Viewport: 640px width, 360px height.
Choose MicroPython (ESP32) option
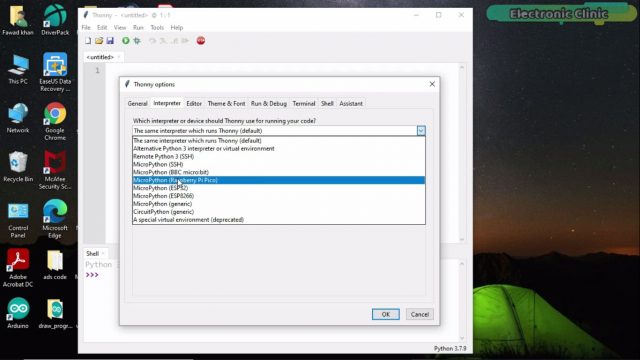click(279, 188)
